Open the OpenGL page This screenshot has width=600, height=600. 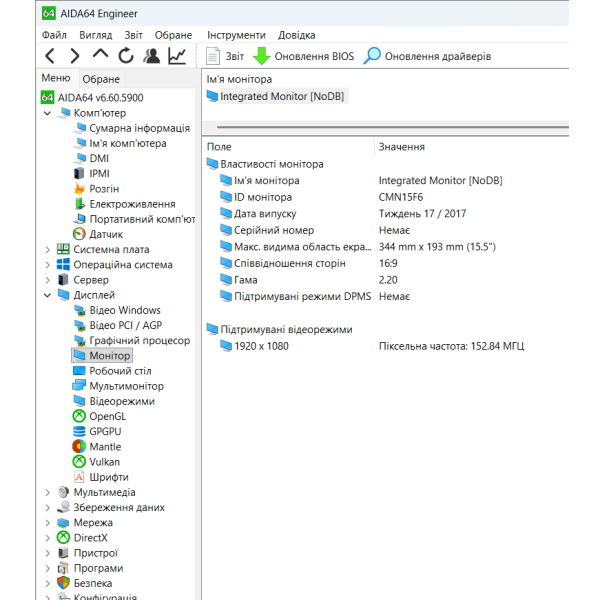[x=99, y=416]
